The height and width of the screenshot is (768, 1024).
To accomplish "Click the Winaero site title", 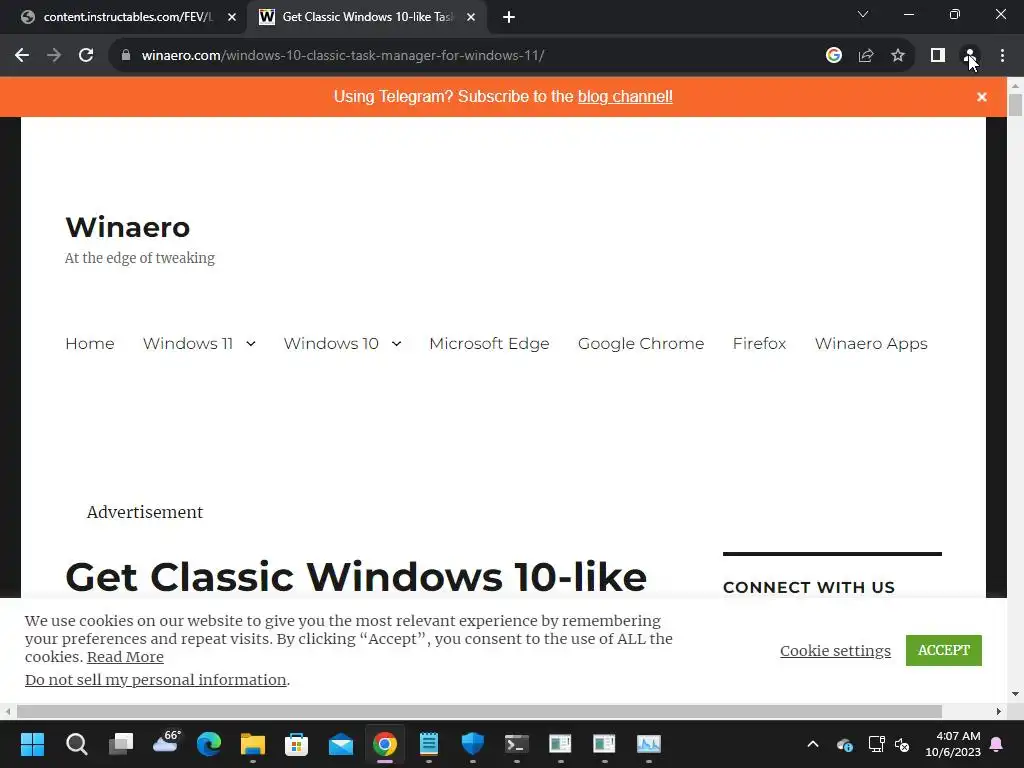I will 127,227.
